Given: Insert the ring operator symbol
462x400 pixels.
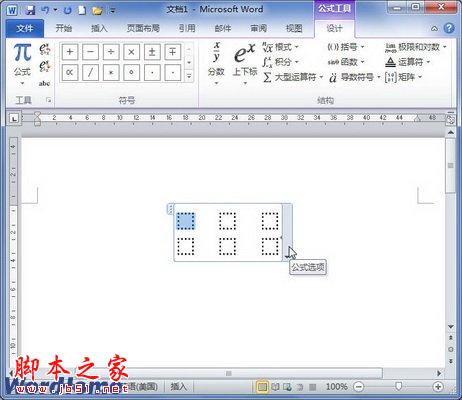Looking at the screenshot, I should (x=131, y=73).
